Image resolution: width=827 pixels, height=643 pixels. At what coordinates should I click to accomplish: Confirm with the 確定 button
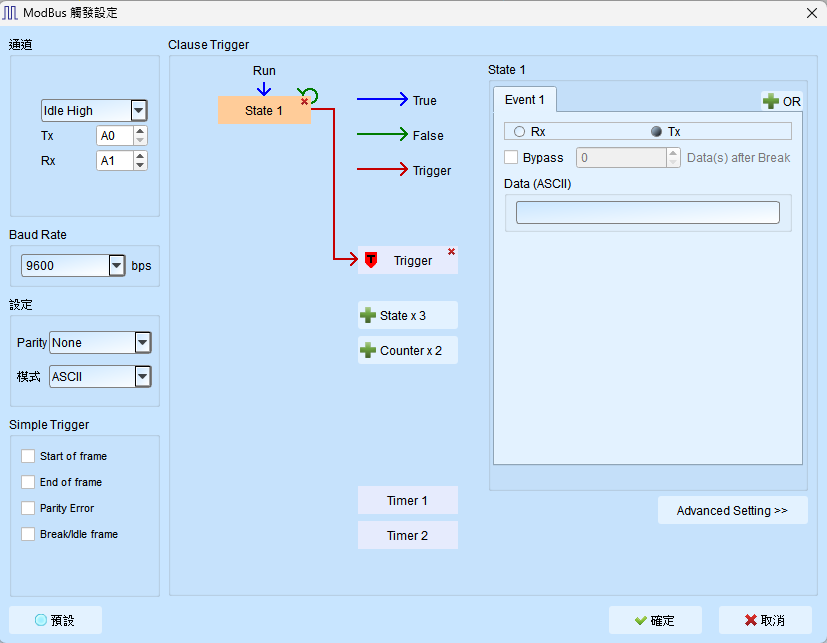click(655, 620)
